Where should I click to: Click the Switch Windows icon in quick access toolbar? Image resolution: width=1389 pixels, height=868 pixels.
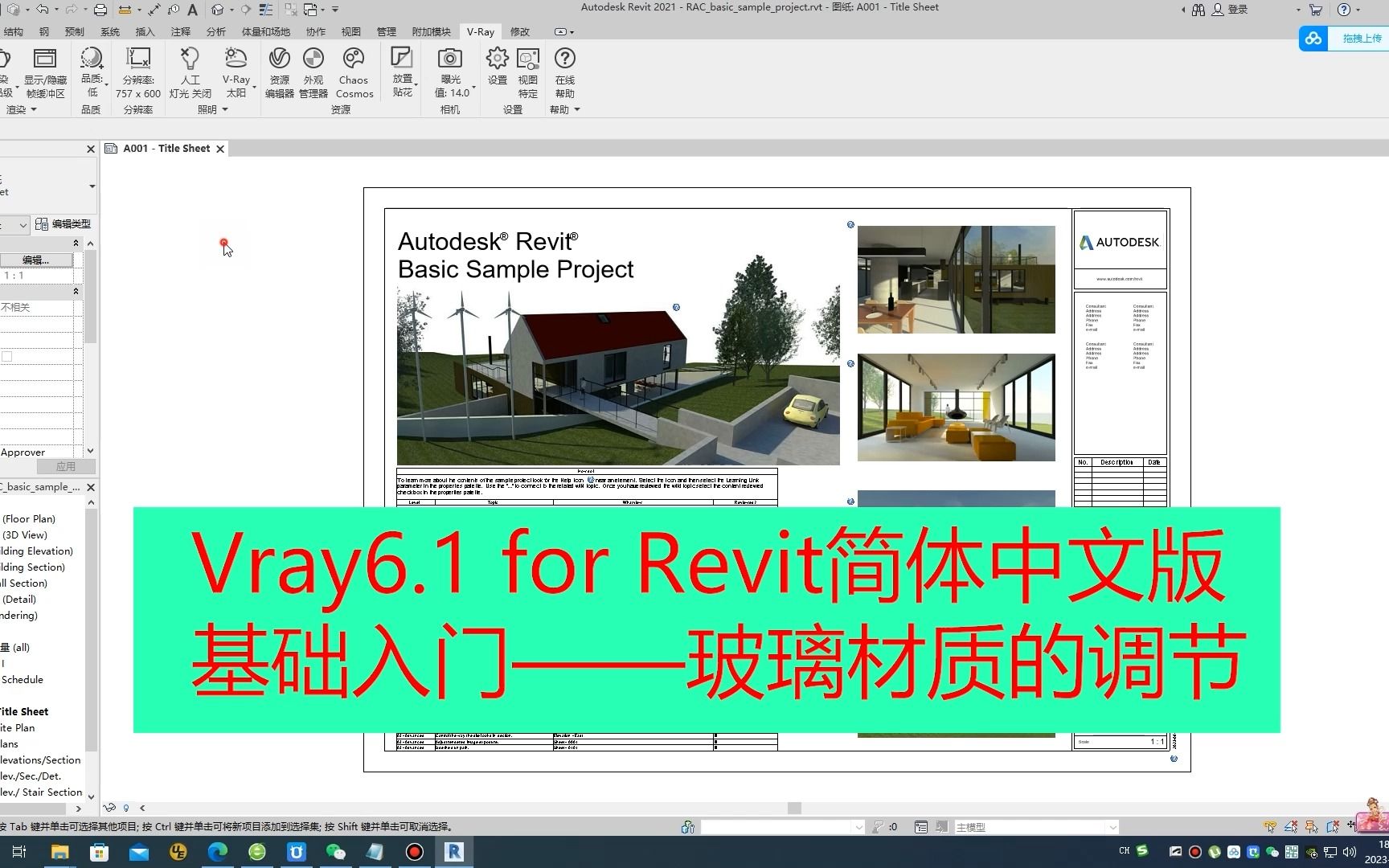click(x=310, y=10)
